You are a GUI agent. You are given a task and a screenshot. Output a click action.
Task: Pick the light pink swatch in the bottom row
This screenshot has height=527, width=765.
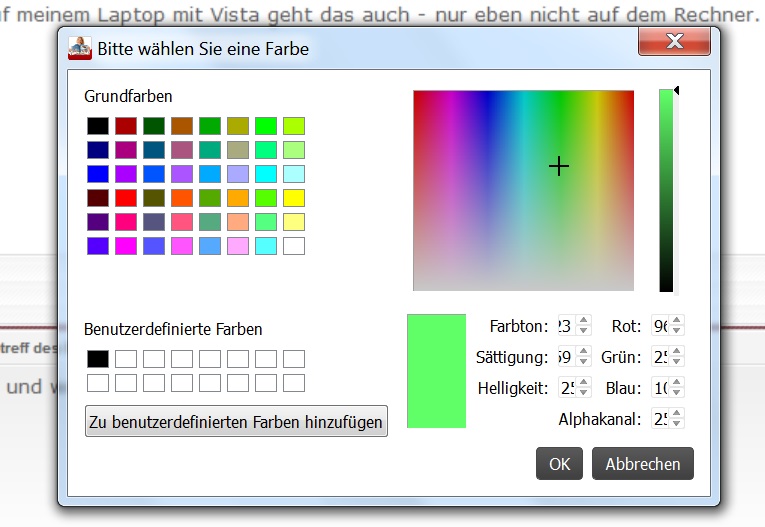click(x=238, y=246)
